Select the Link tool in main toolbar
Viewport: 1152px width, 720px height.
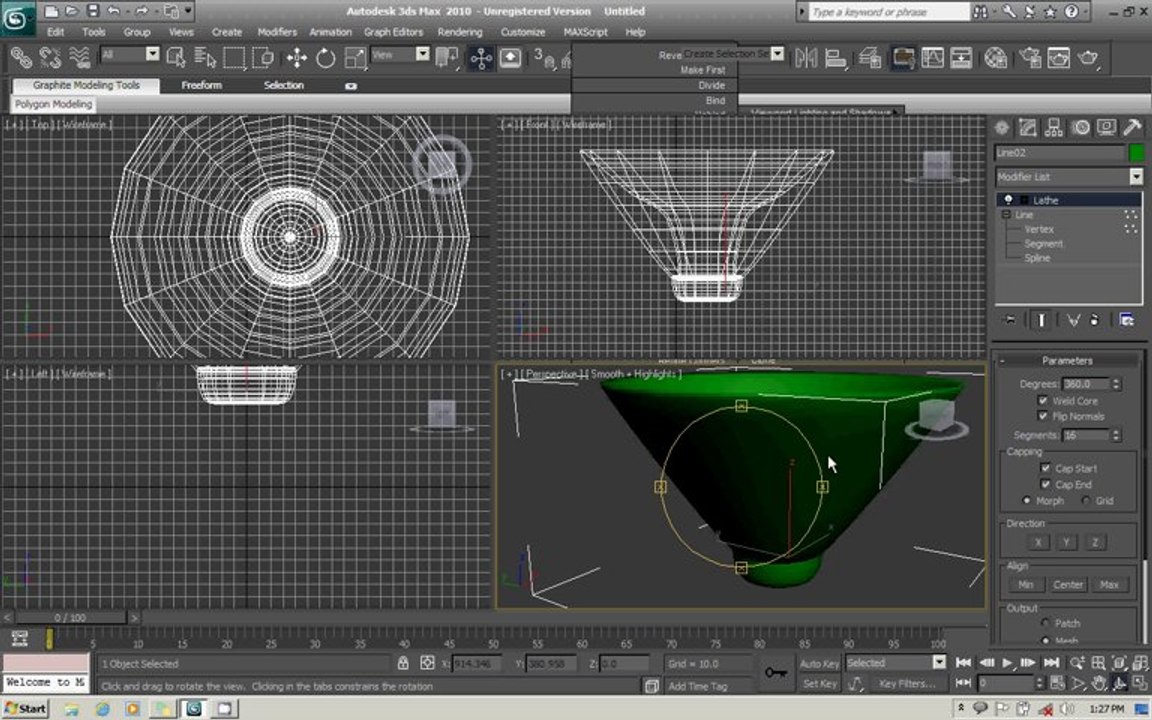[x=21, y=57]
